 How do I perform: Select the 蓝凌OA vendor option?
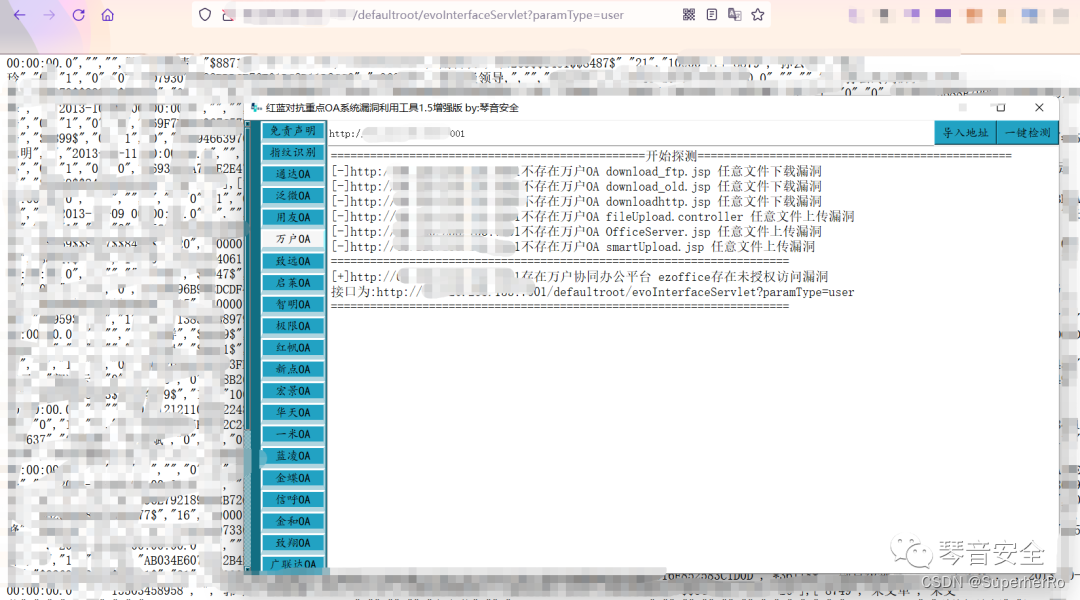[293, 455]
